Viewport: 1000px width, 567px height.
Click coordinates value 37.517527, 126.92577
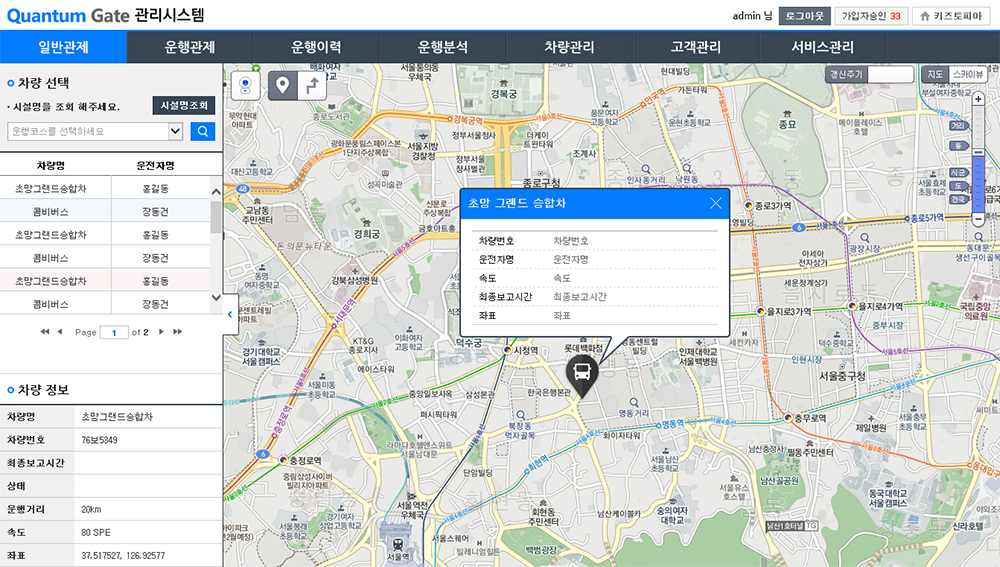click(x=123, y=556)
